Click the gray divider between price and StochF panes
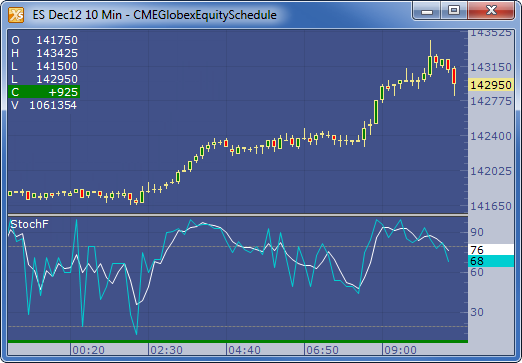 click(238, 215)
